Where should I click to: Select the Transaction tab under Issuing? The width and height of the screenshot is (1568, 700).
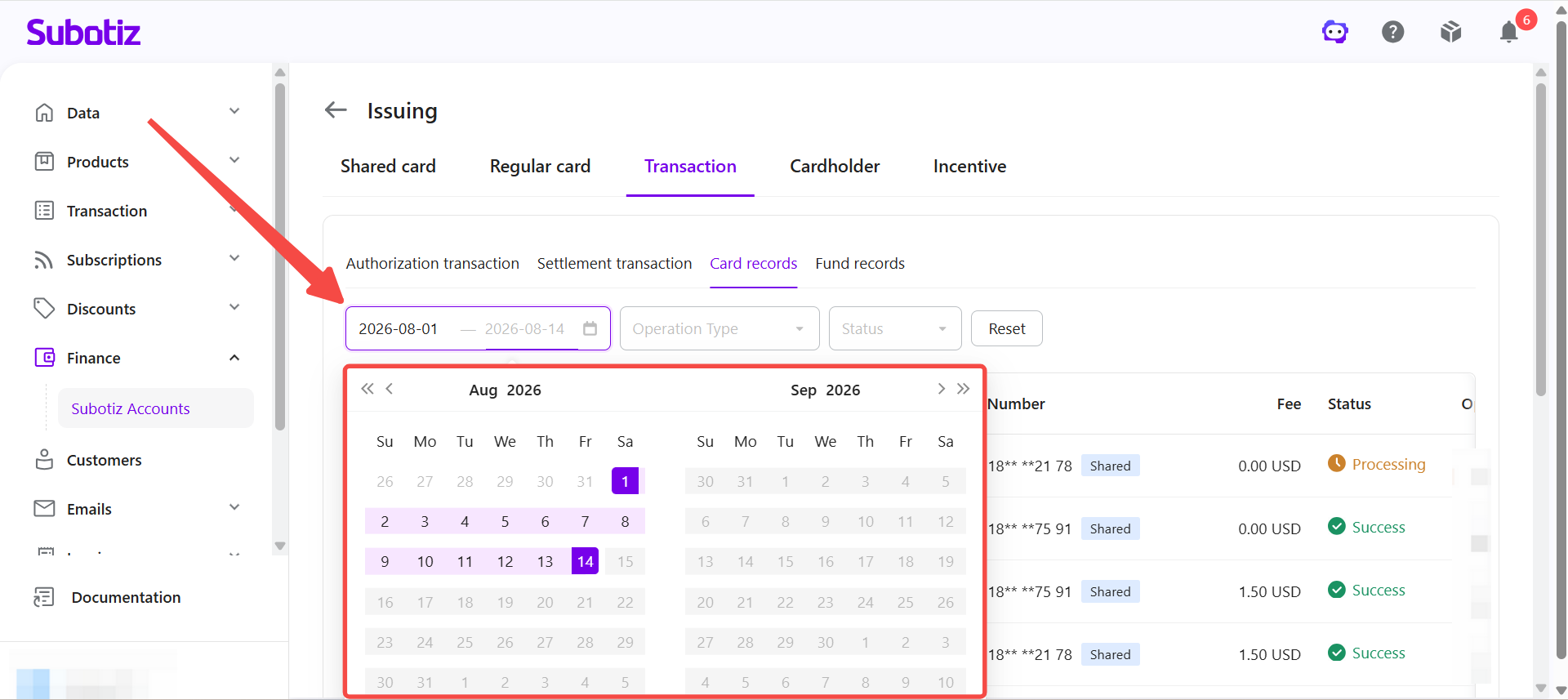[x=690, y=166]
